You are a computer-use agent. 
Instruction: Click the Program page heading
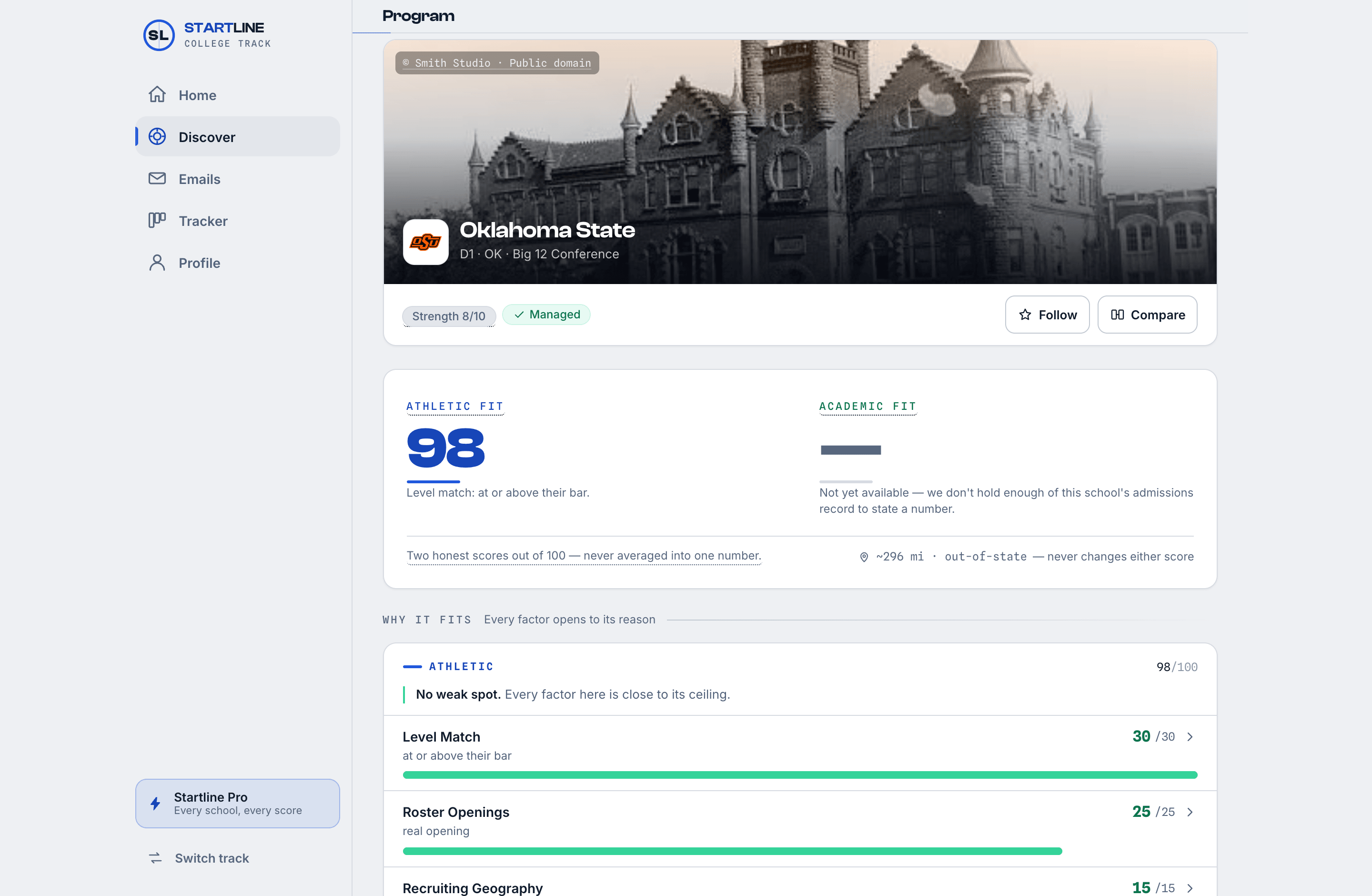[419, 16]
